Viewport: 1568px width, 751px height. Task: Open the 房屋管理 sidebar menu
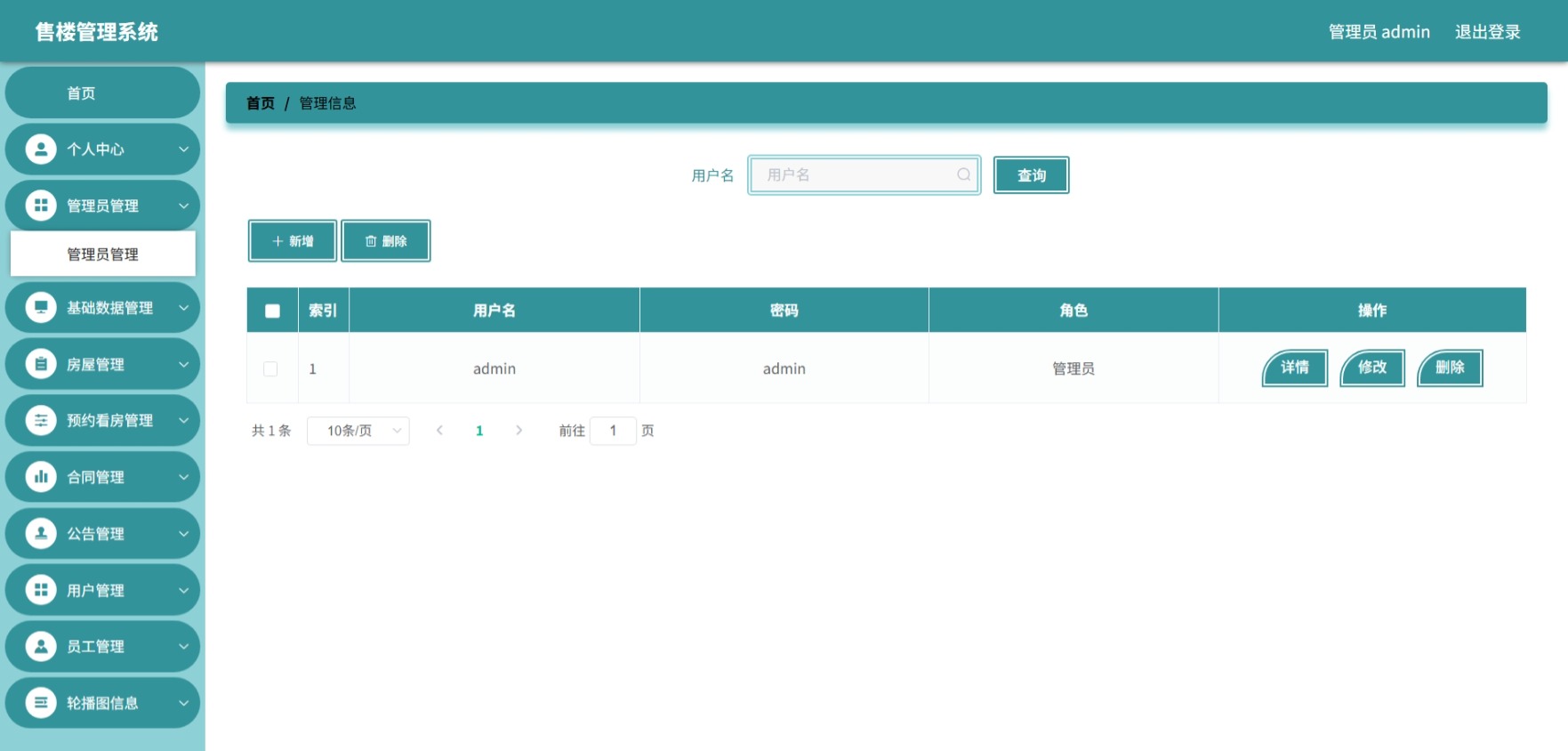tap(102, 364)
